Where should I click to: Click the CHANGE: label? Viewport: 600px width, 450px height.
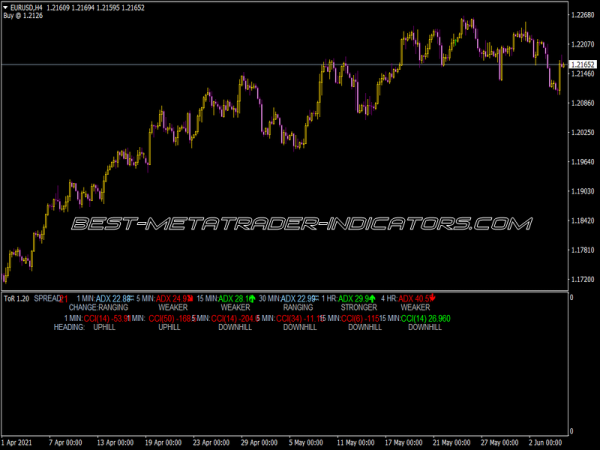[x=83, y=307]
